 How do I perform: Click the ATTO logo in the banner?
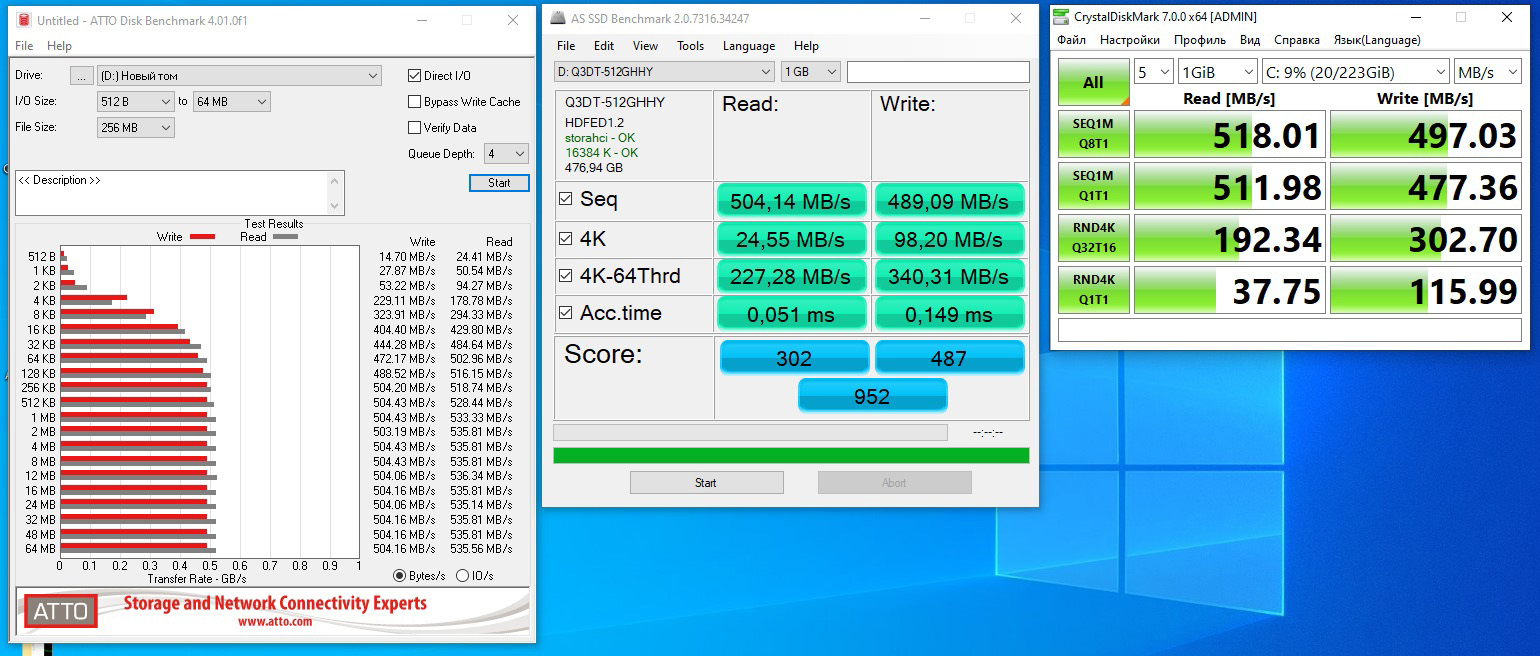[x=61, y=611]
